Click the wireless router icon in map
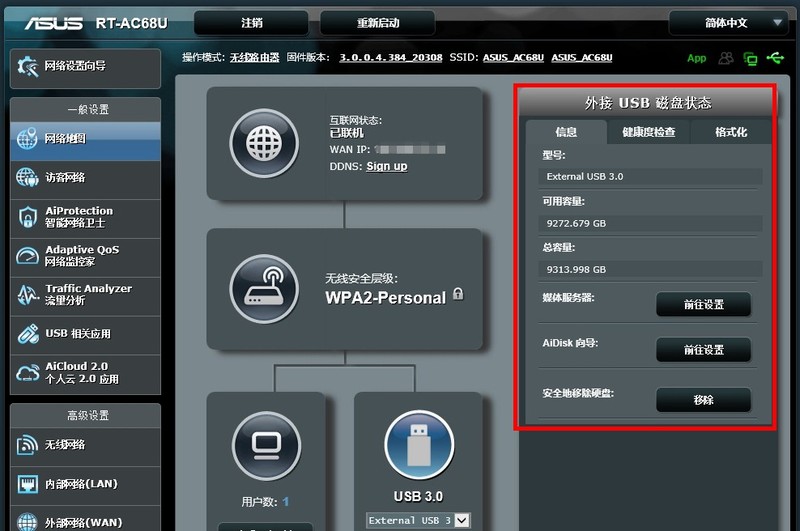Image resolution: width=800 pixels, height=531 pixels. click(x=264, y=289)
